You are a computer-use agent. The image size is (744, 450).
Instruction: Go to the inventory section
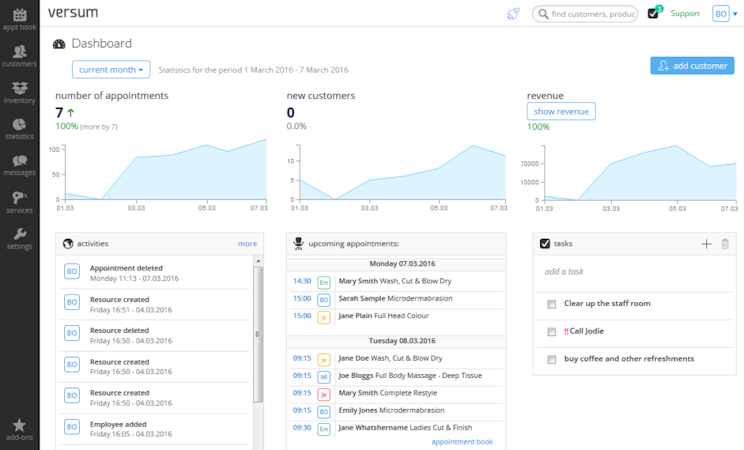[19, 93]
